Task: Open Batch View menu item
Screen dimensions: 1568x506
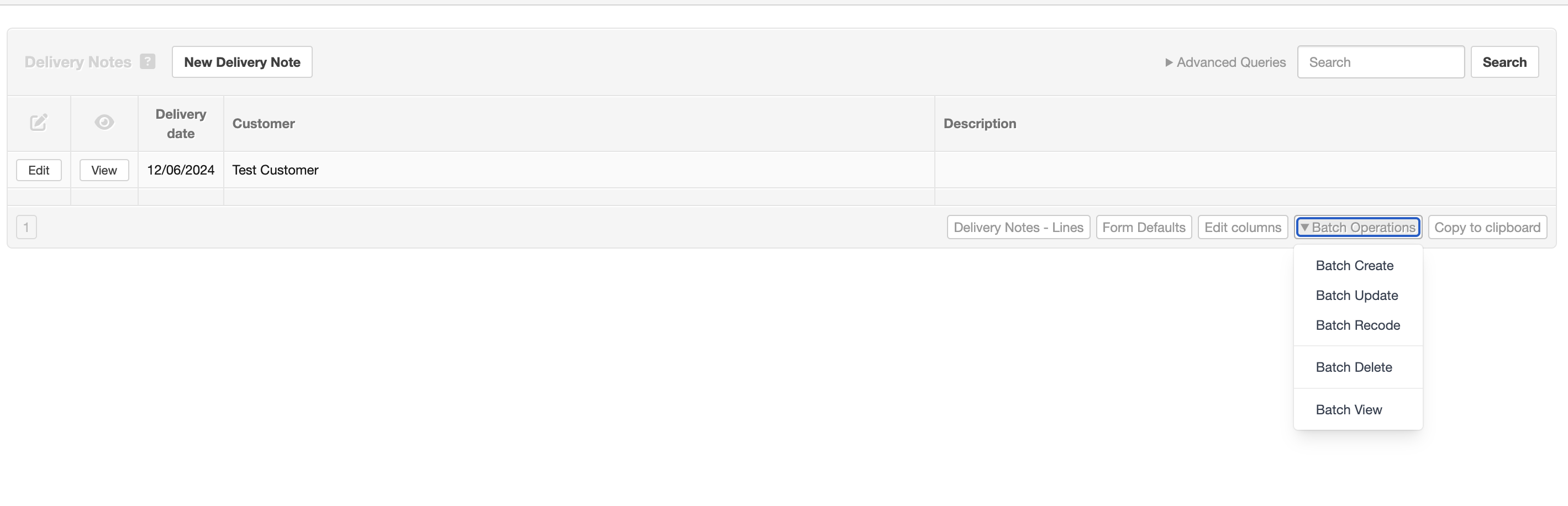Action: pyautogui.click(x=1349, y=410)
